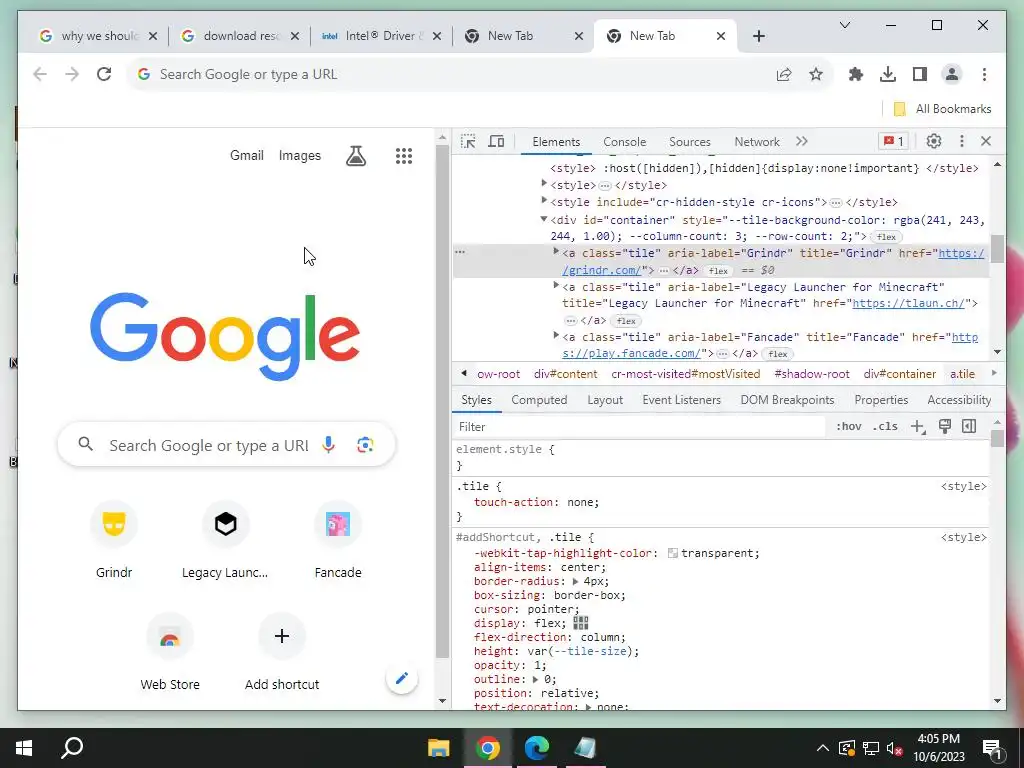Toggle CSS rendering emulations brush icon
1024x768 pixels.
pyautogui.click(x=944, y=426)
